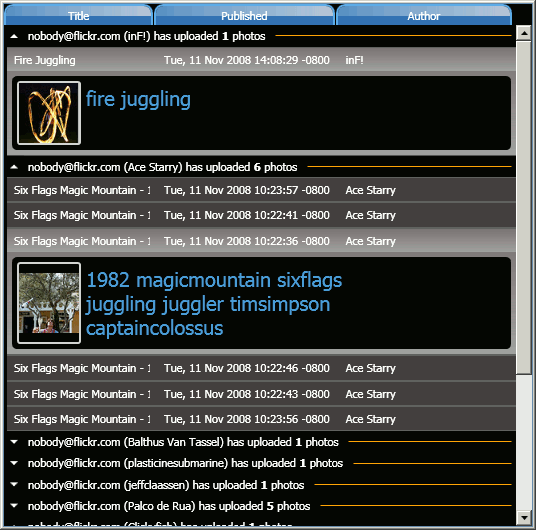Sort by the Title column header
The width and height of the screenshot is (536, 530).
(x=78, y=15)
